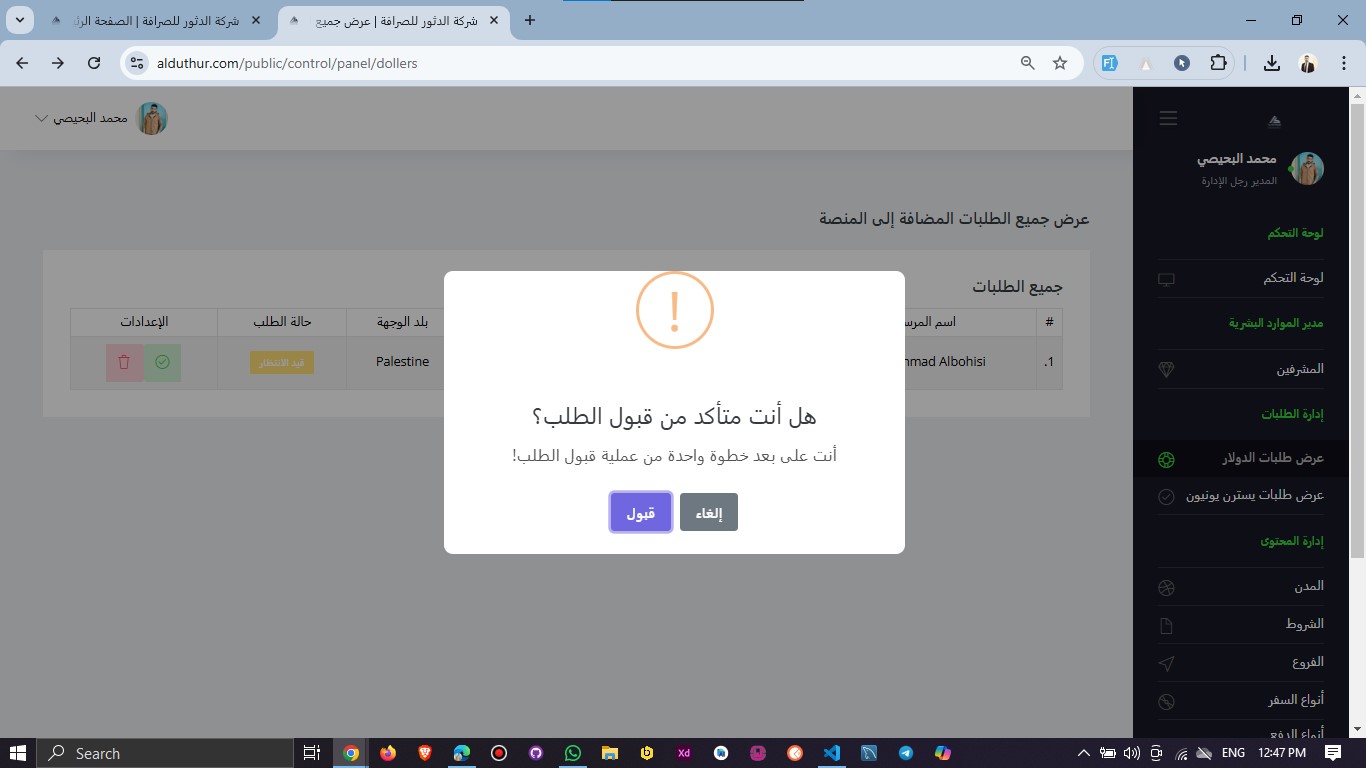
Task: Bookmark this page with star icon
Action: coord(1060,63)
